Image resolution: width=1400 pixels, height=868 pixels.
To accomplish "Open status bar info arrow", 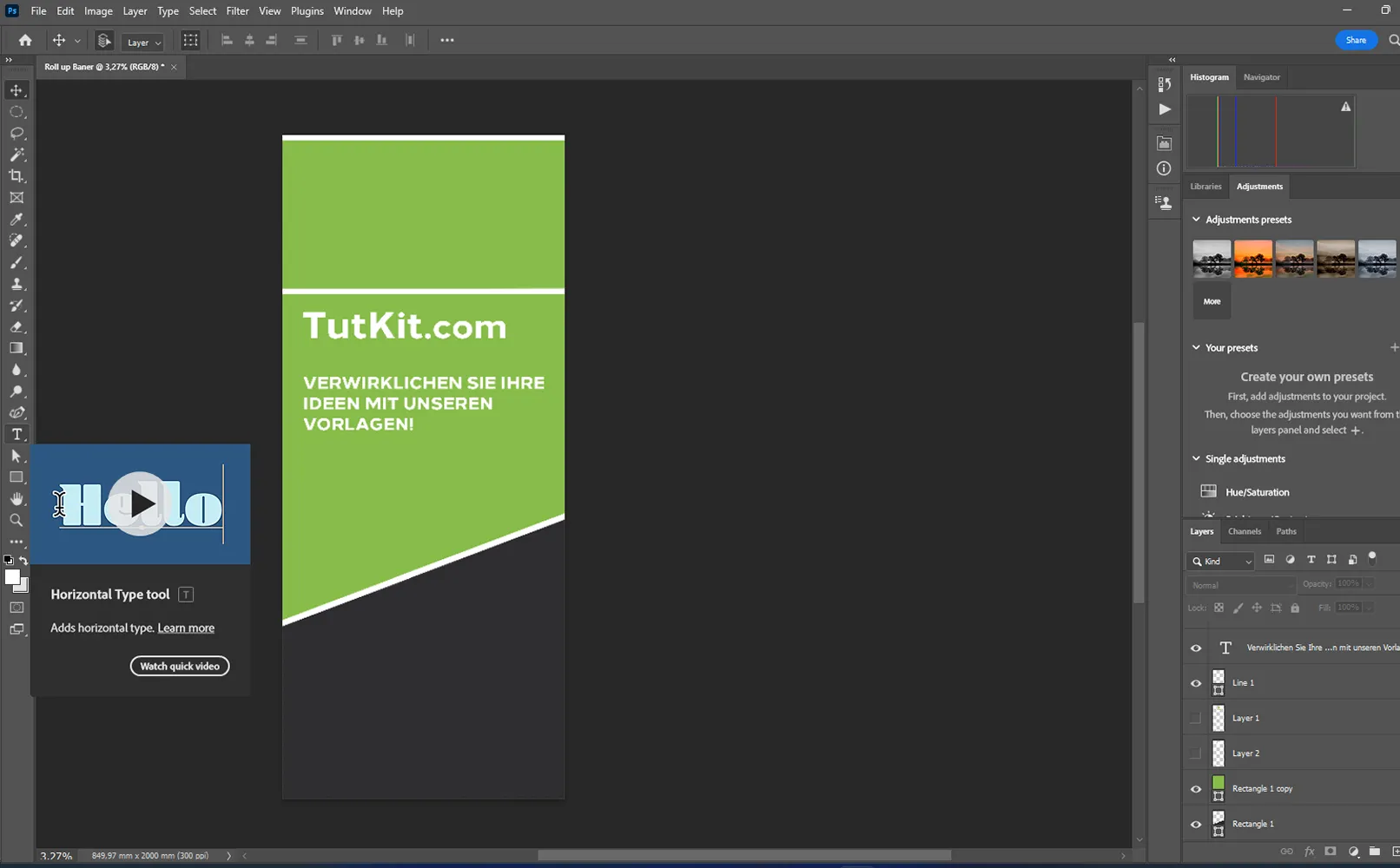I will click(228, 856).
